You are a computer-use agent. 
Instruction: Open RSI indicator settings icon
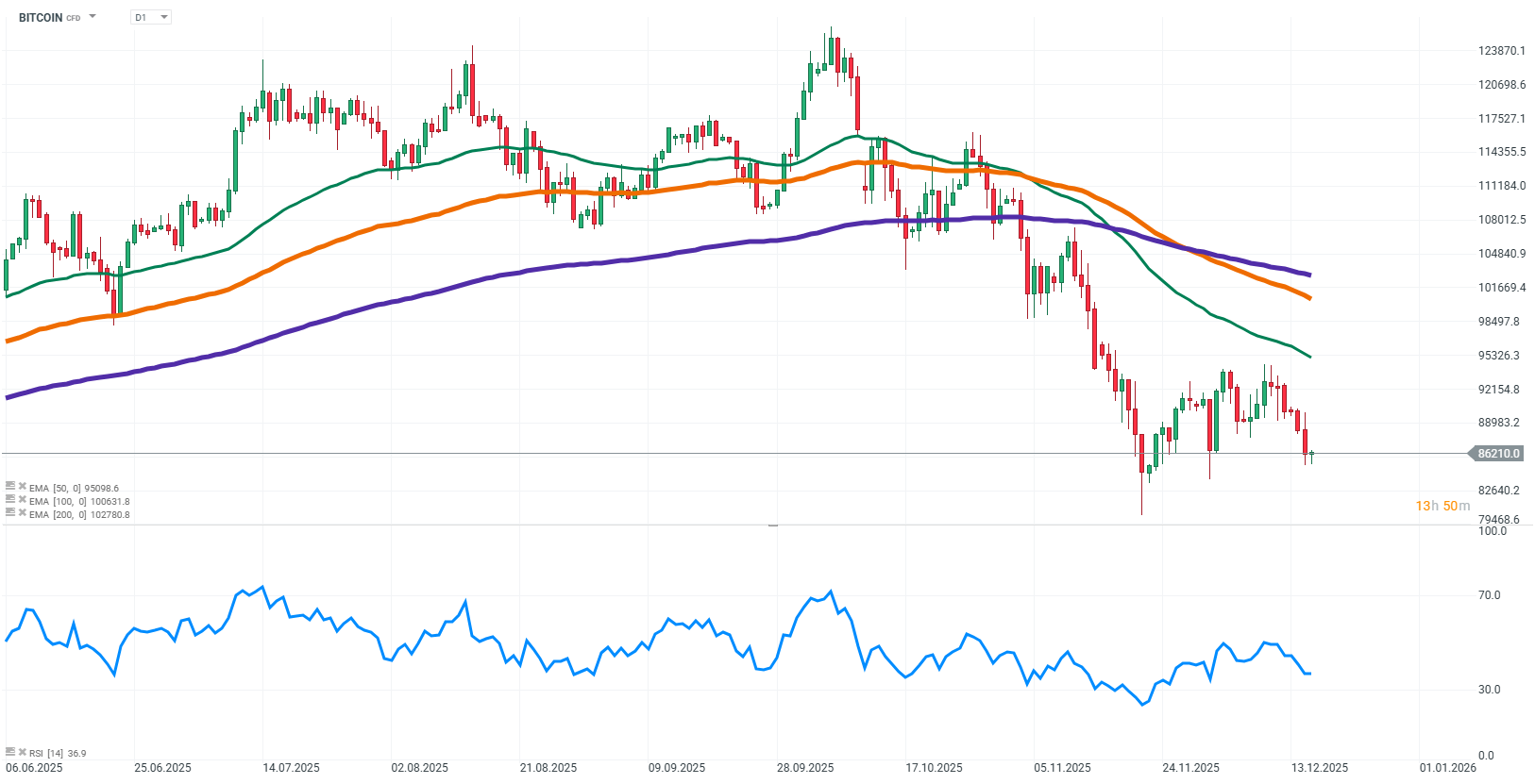tap(10, 752)
